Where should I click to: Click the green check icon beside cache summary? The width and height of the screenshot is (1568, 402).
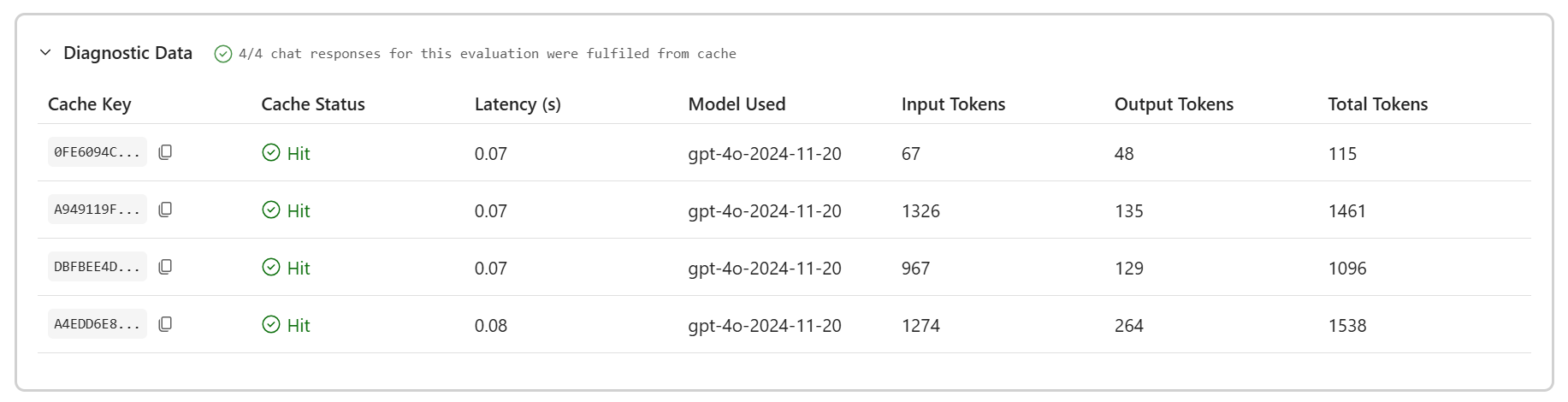coord(223,54)
